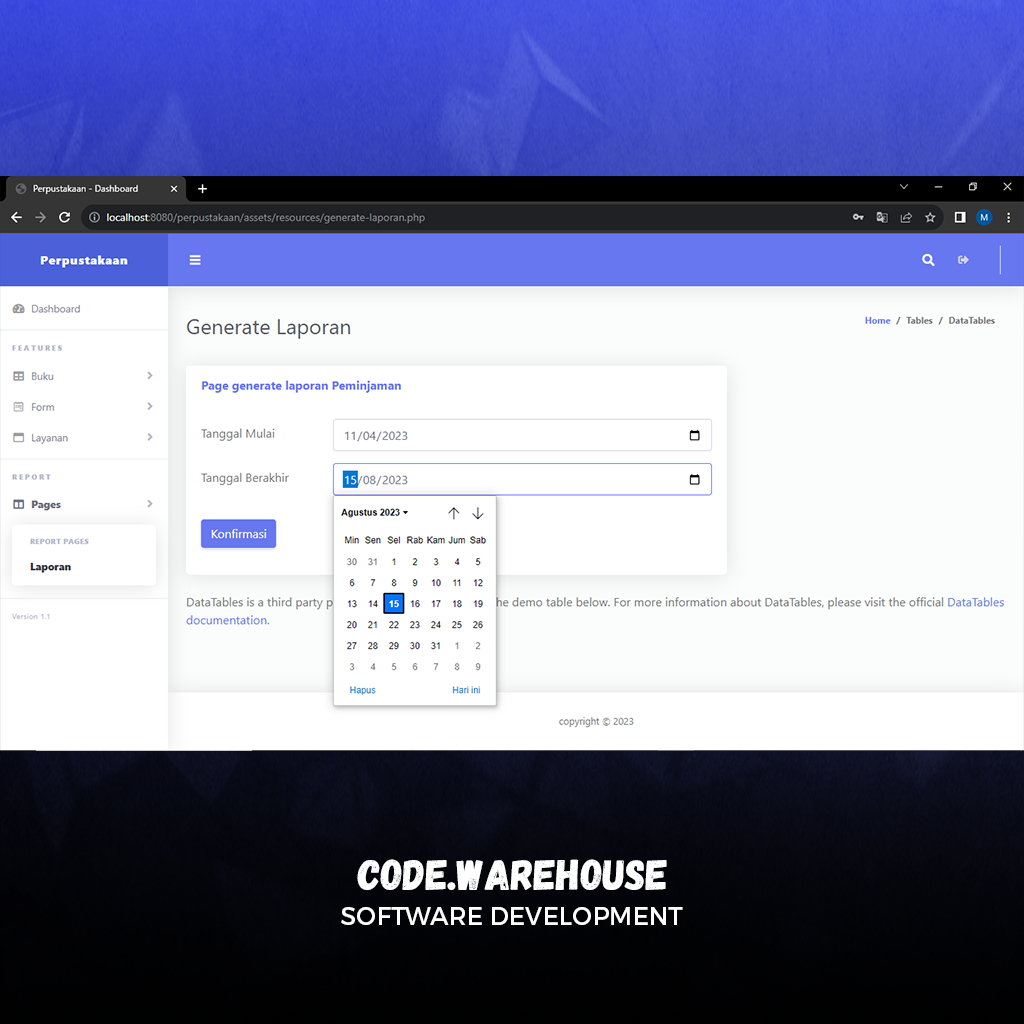Select day 13 in the calendar
Viewport: 1024px width, 1024px height.
[x=352, y=604]
